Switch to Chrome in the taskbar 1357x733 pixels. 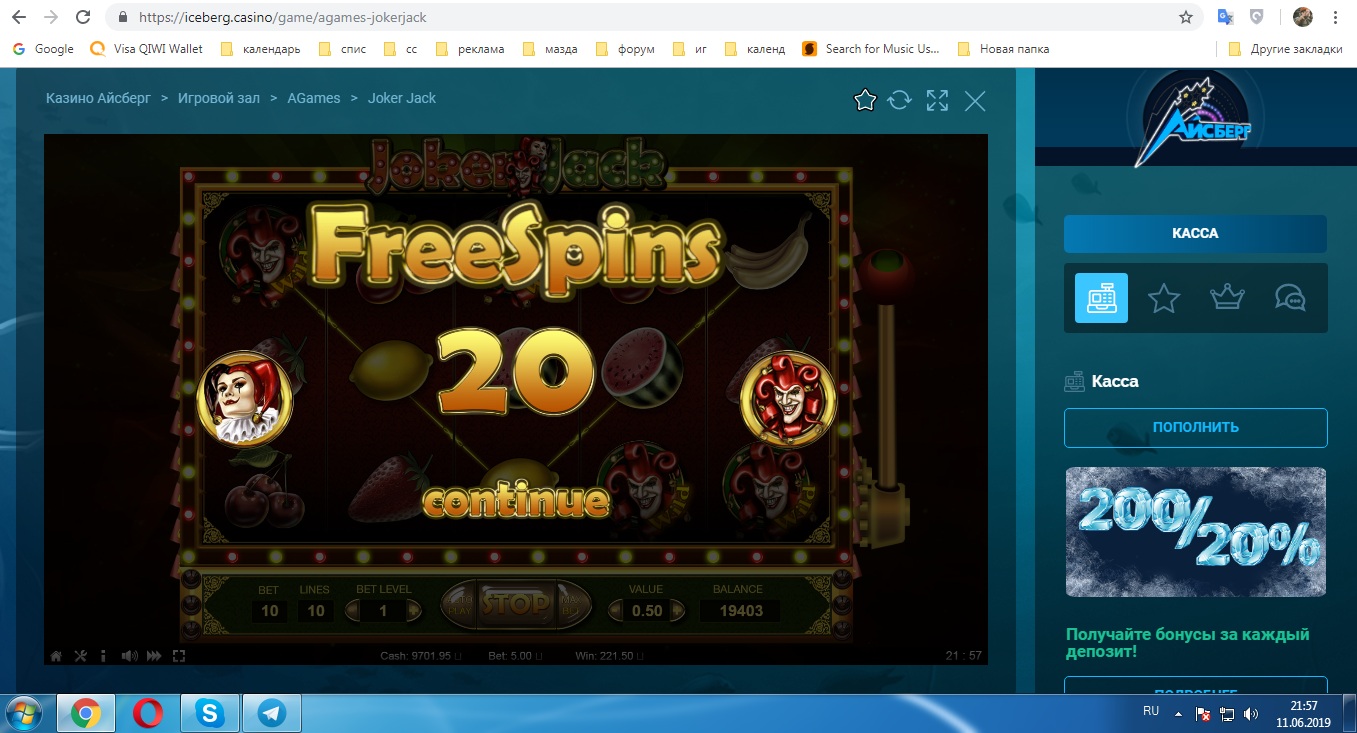pyautogui.click(x=86, y=714)
